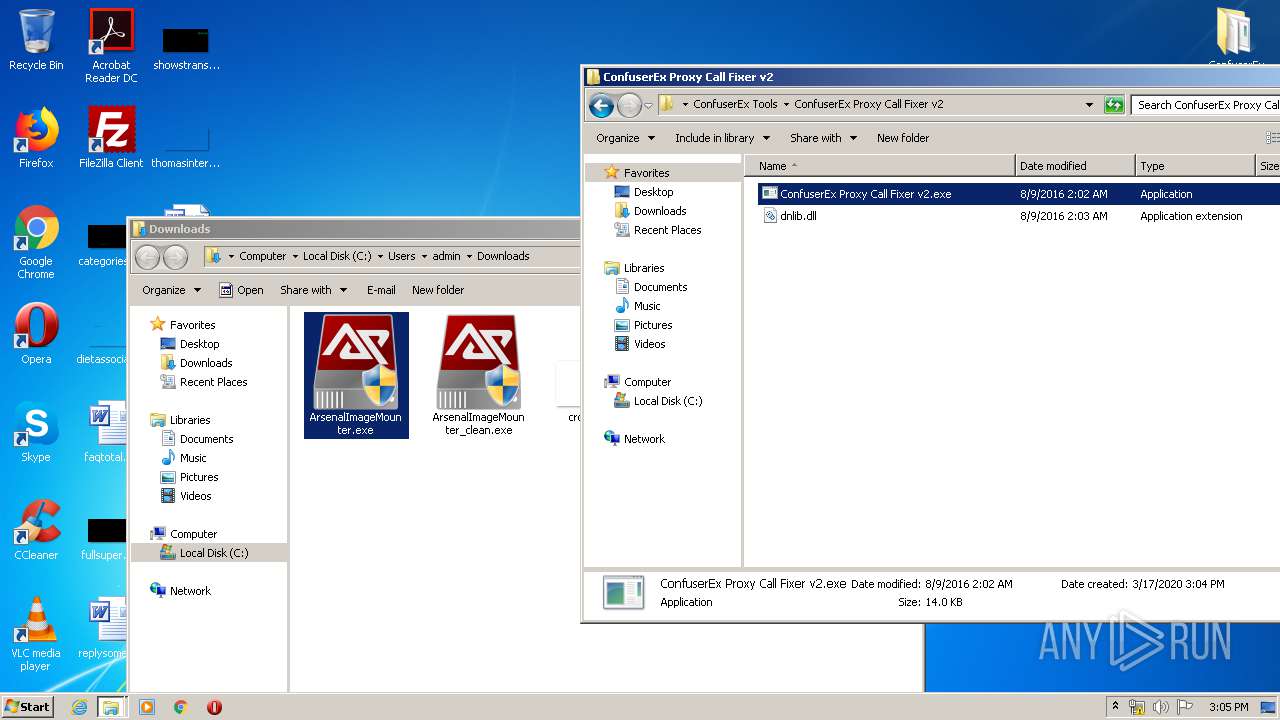Screen dimensions: 1280x720
Task: Click ConfuserEx Tools breadcrumb
Action: tap(735, 104)
